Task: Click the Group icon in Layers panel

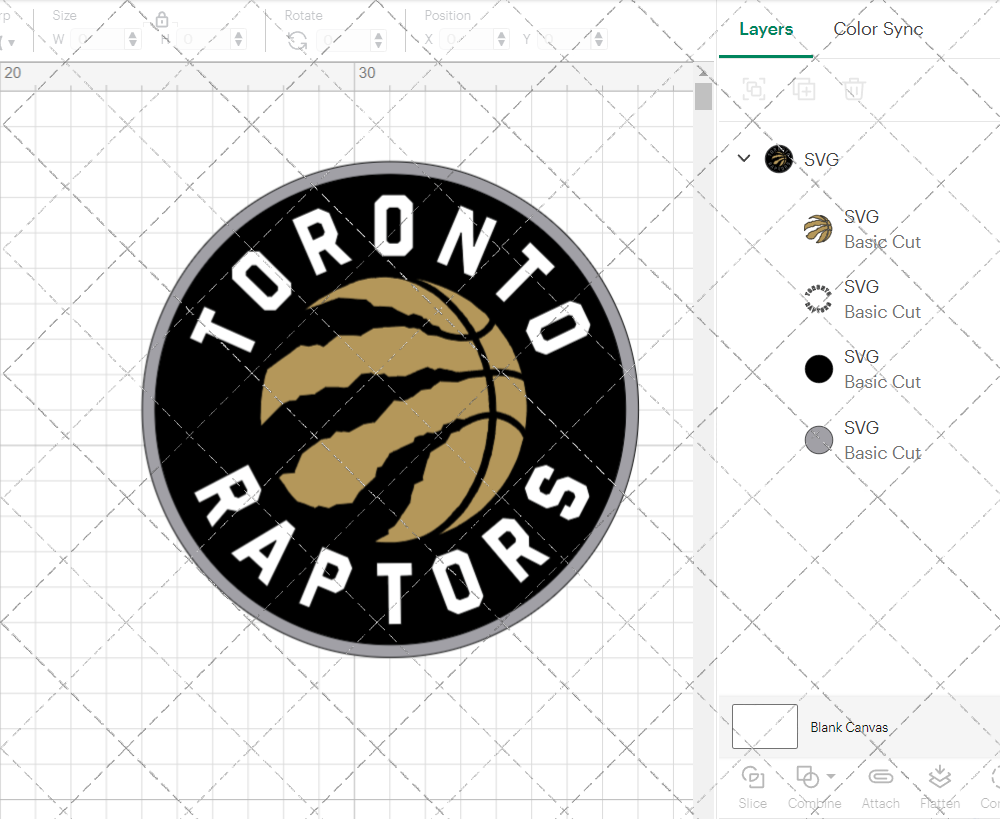Action: (754, 90)
